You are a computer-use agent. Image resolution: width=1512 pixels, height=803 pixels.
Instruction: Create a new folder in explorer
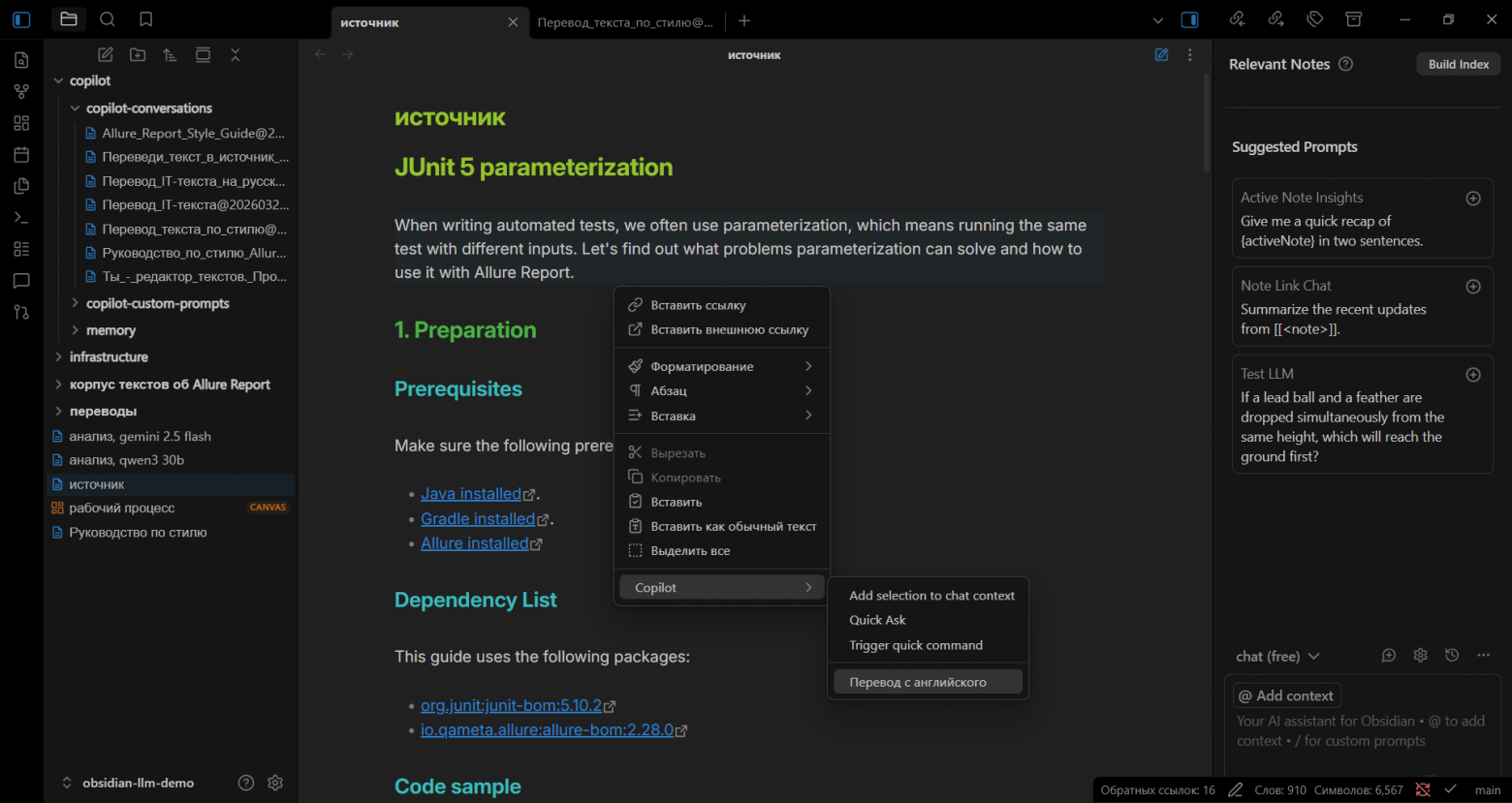pos(138,55)
